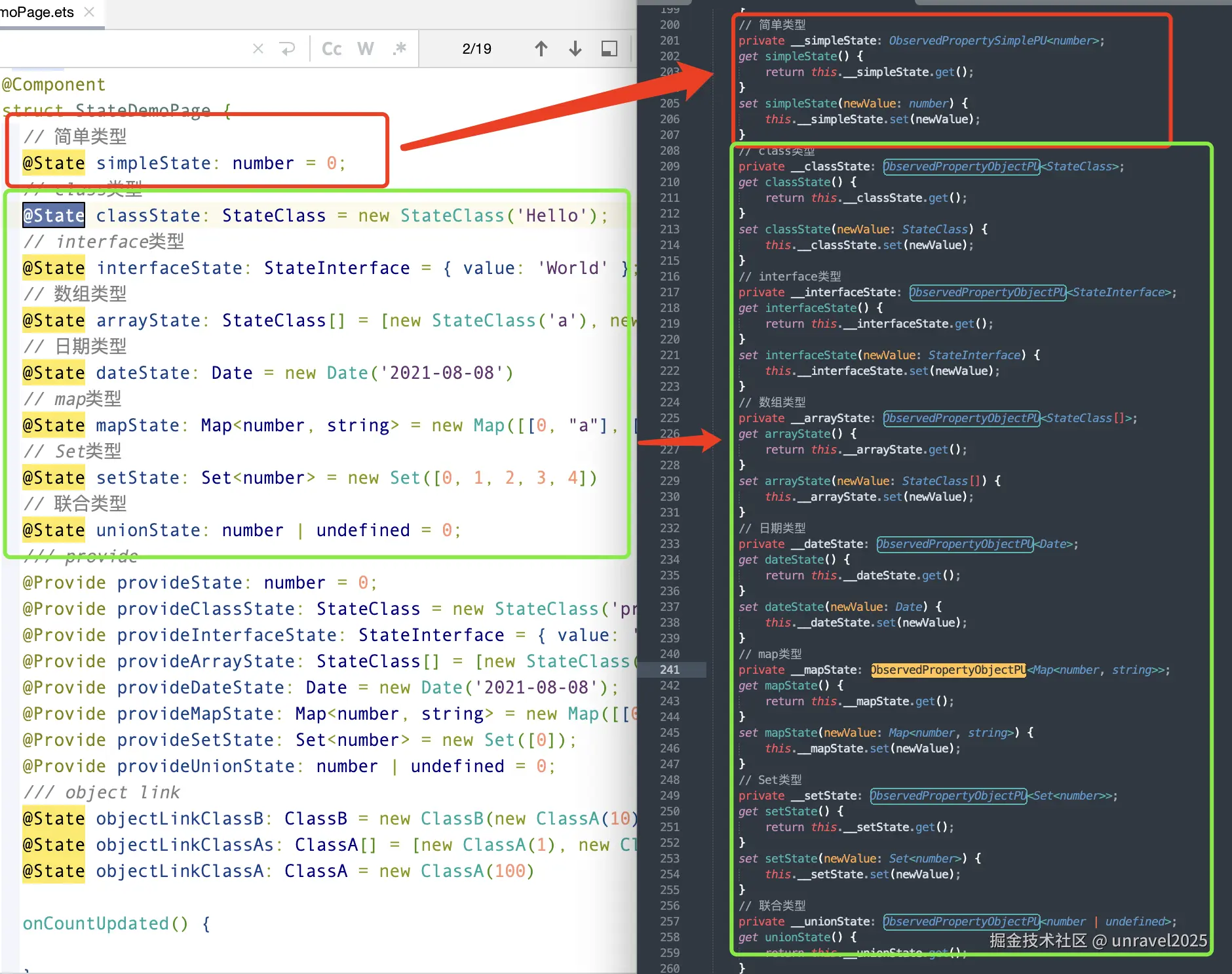Click 'get interfaceState() {' in right editor
Image resolution: width=1232 pixels, height=974 pixels.
(x=811, y=308)
